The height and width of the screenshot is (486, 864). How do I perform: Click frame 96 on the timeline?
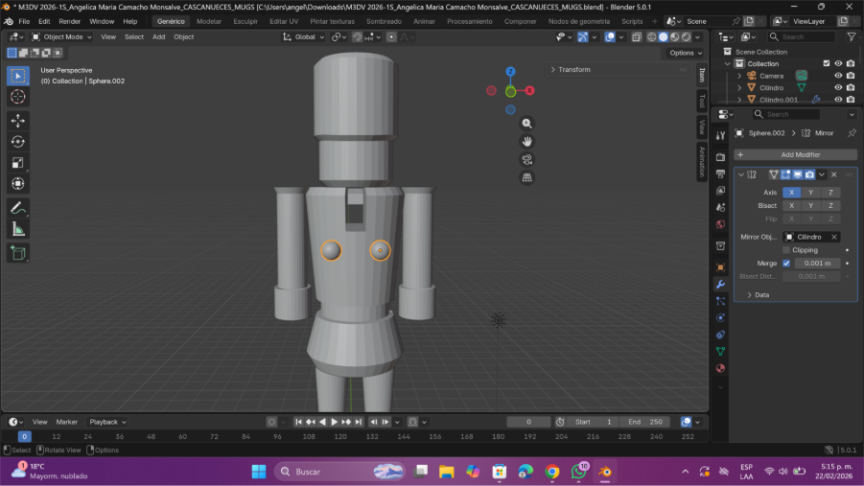276,437
